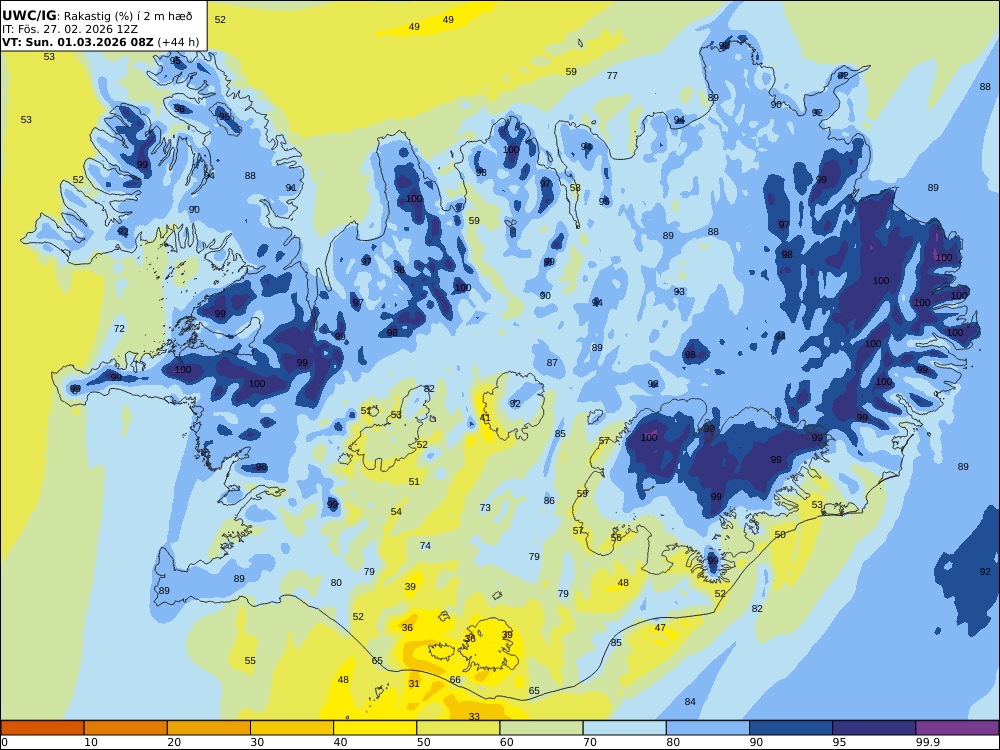The height and width of the screenshot is (750, 1000).
Task: Select the bright yellow 40–50 legend segment
Action: click(375, 728)
